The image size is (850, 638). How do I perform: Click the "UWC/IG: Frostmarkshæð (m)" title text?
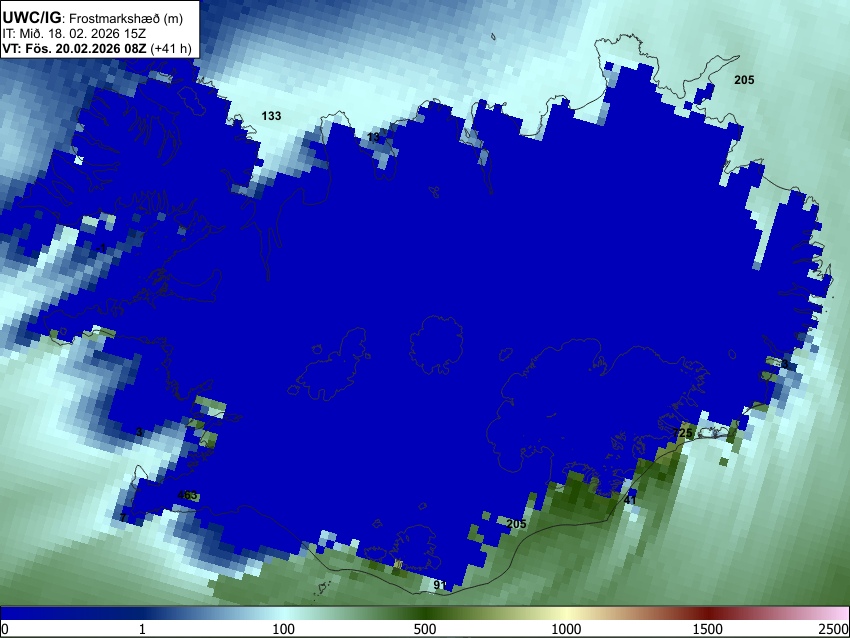click(93, 18)
